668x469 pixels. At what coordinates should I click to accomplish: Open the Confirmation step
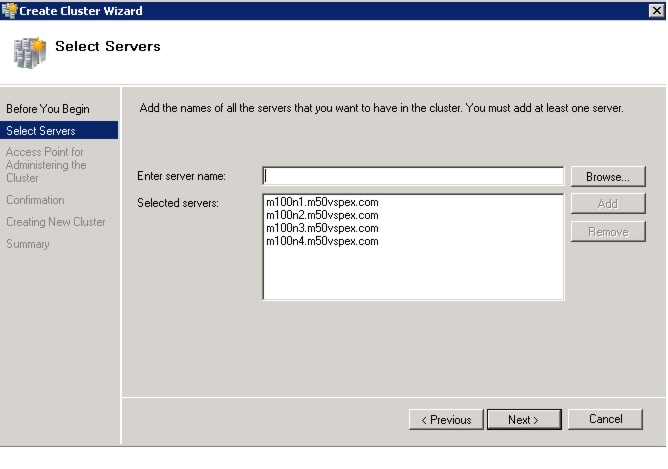35,200
